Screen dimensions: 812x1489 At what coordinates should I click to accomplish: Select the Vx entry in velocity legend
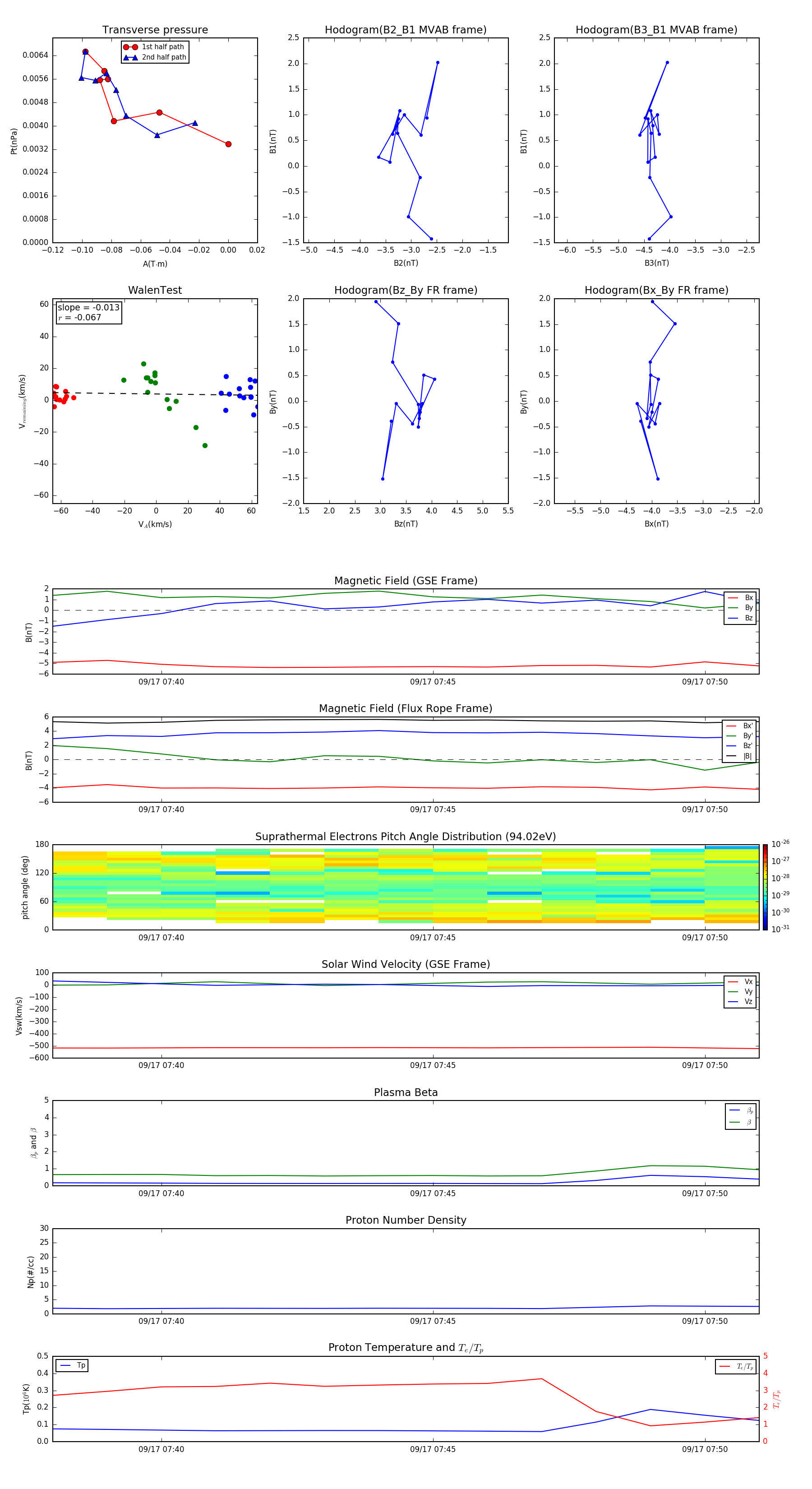(x=741, y=981)
